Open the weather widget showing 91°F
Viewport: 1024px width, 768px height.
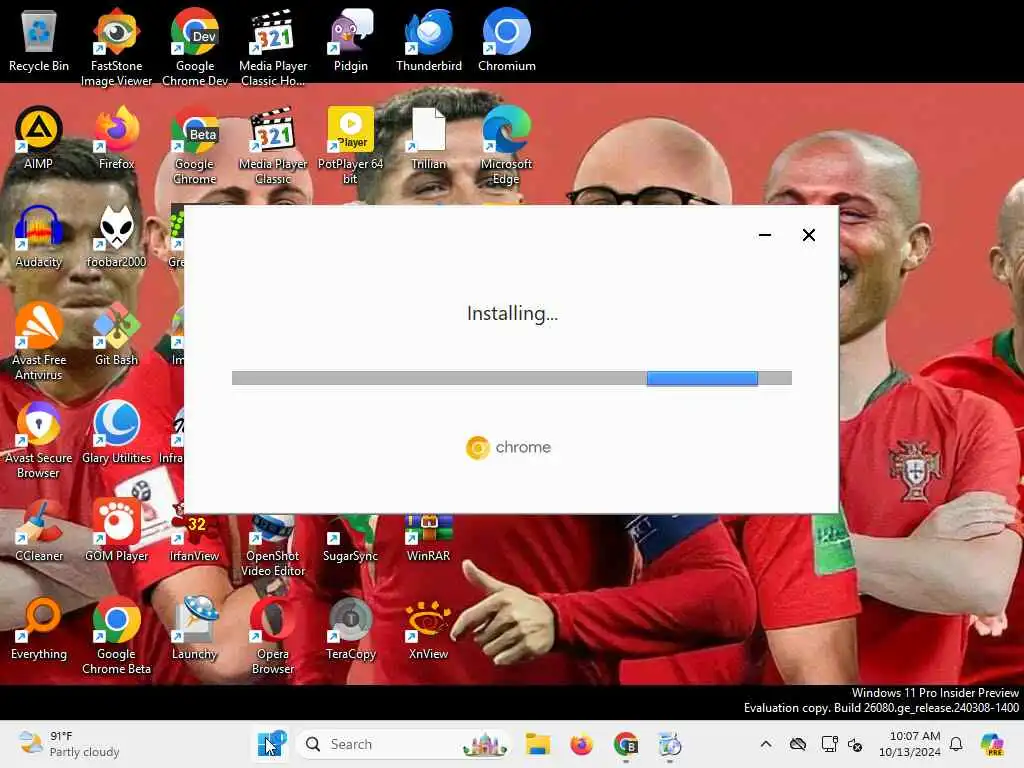68,744
